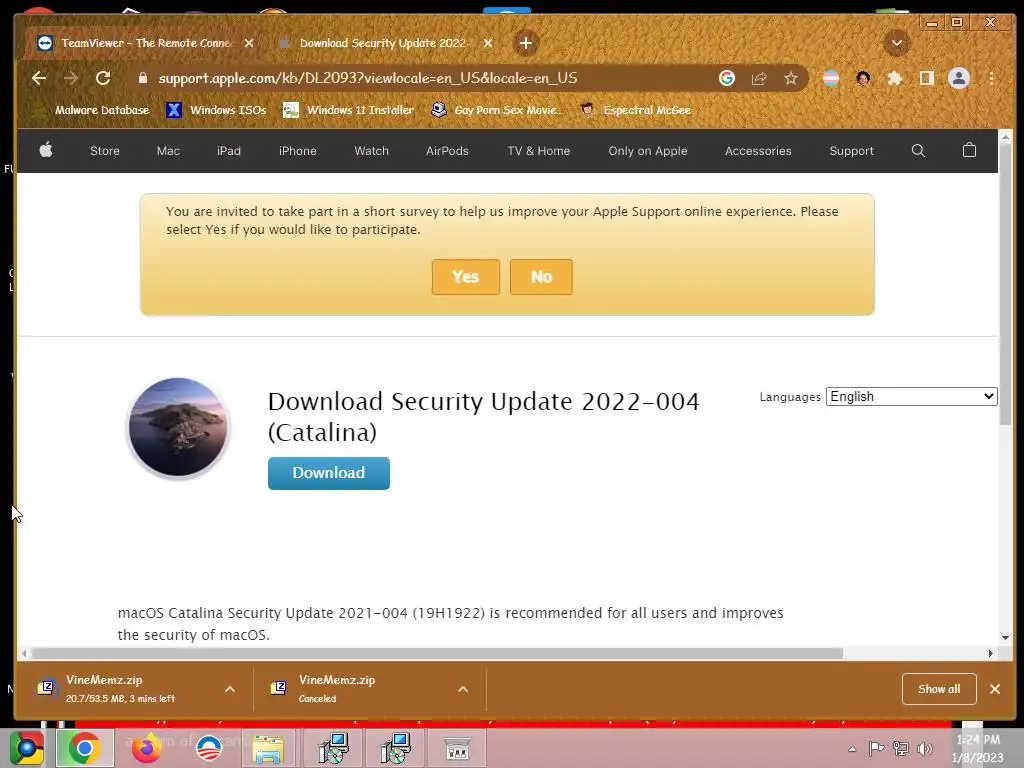Click the striped flag extension icon
Image resolution: width=1024 pixels, height=768 pixels.
tap(831, 78)
